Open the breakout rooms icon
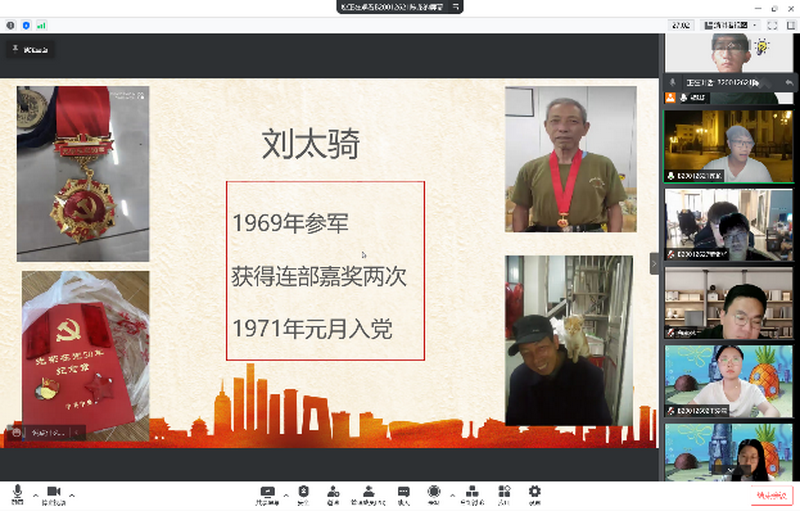 (x=469, y=492)
